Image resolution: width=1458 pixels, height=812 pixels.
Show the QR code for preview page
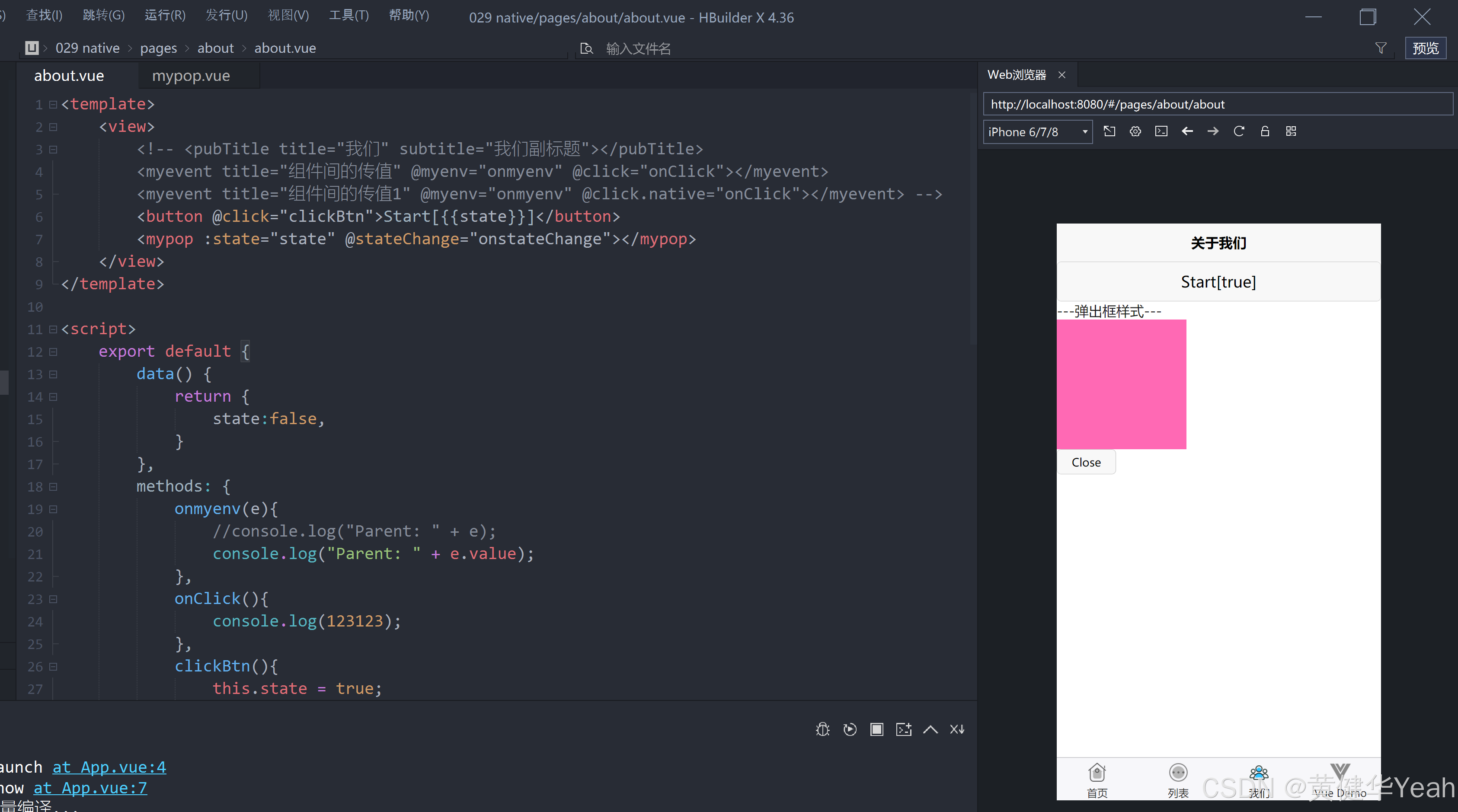pos(1291,131)
